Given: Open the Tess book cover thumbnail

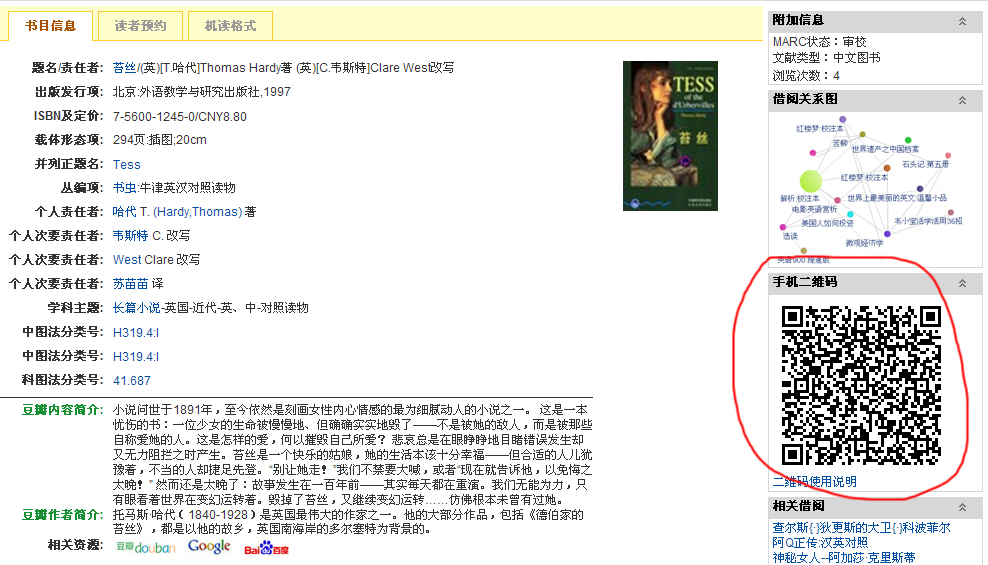Looking at the screenshot, I should [x=670, y=135].
